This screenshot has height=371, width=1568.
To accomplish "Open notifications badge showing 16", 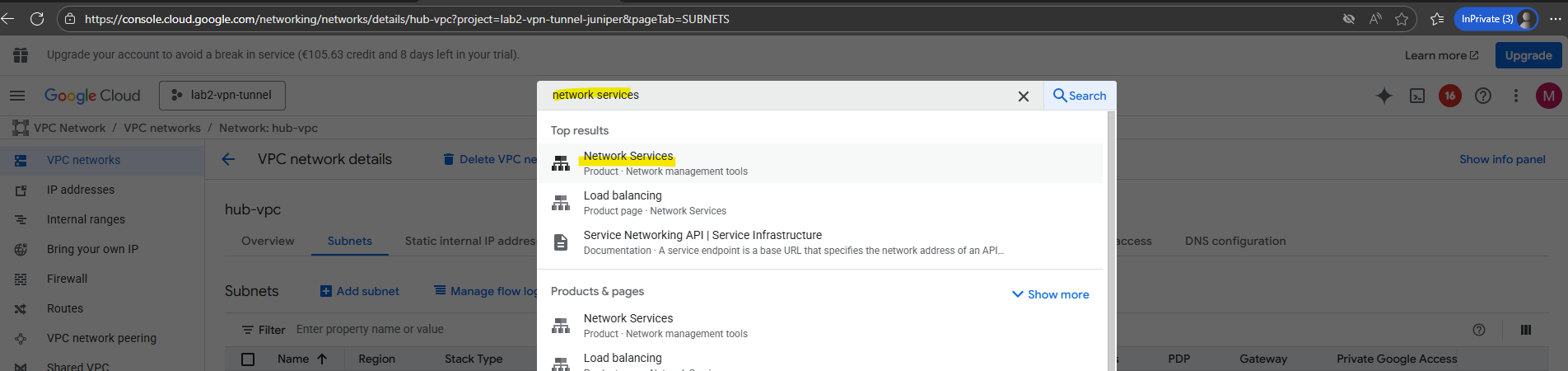I will point(1449,96).
